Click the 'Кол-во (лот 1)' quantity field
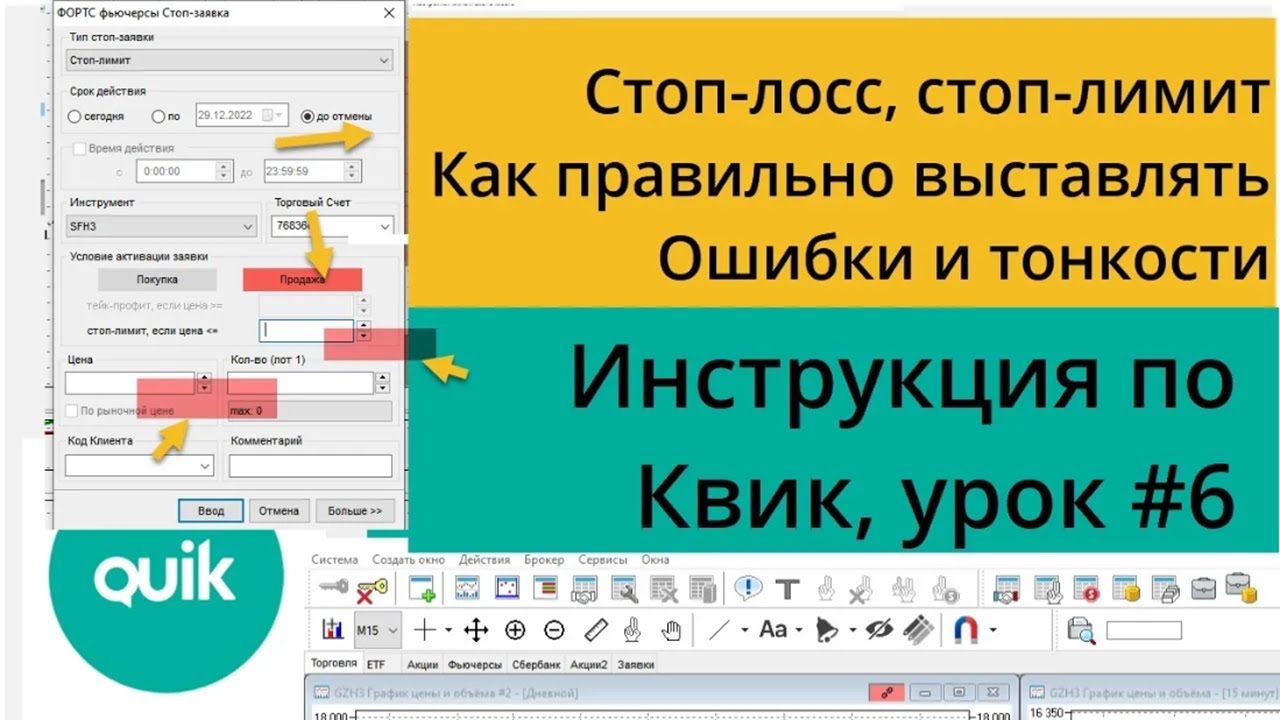 (x=300, y=383)
